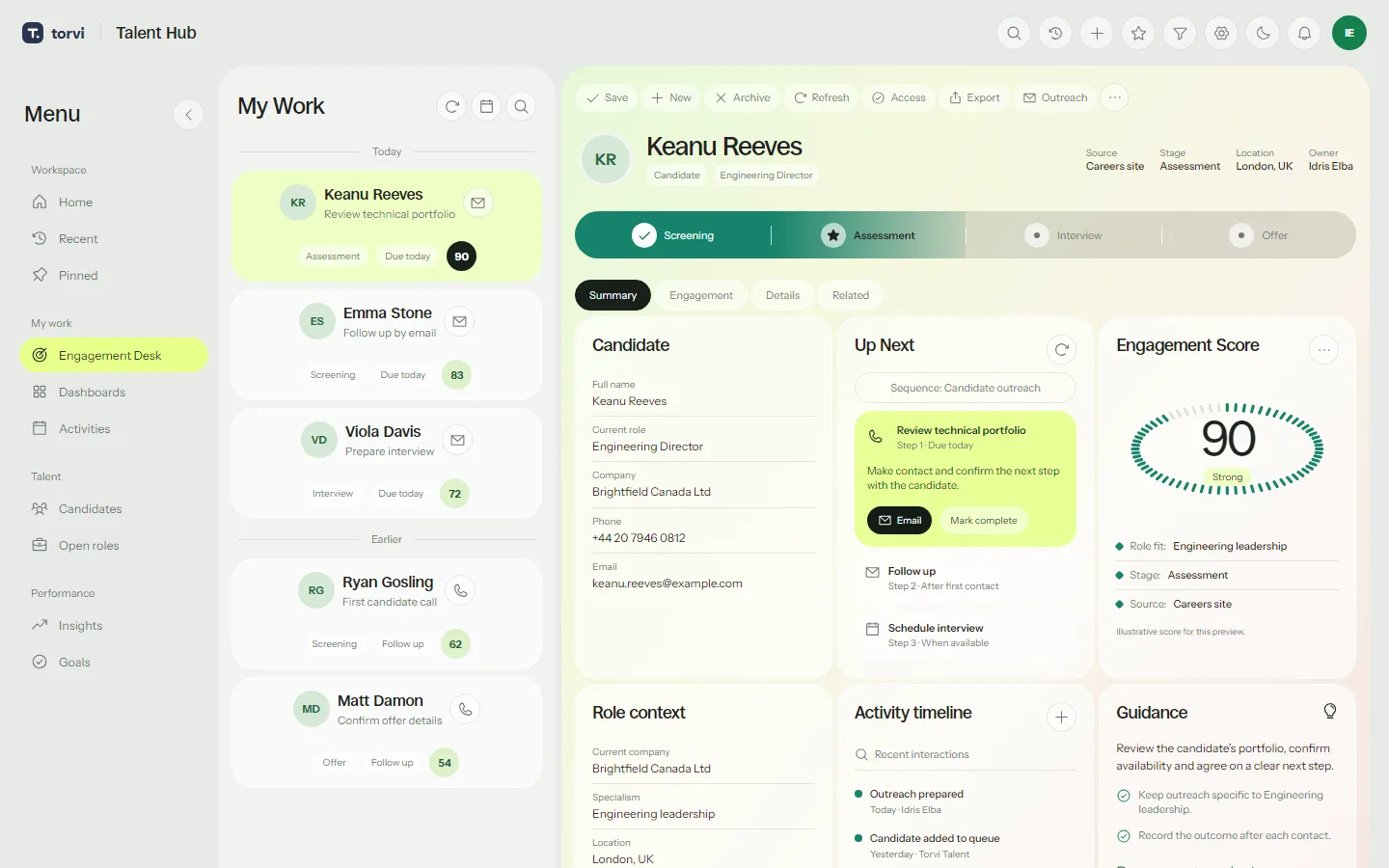Open Dashboards in the menu
Viewport: 1389px width, 868px height.
(114, 393)
